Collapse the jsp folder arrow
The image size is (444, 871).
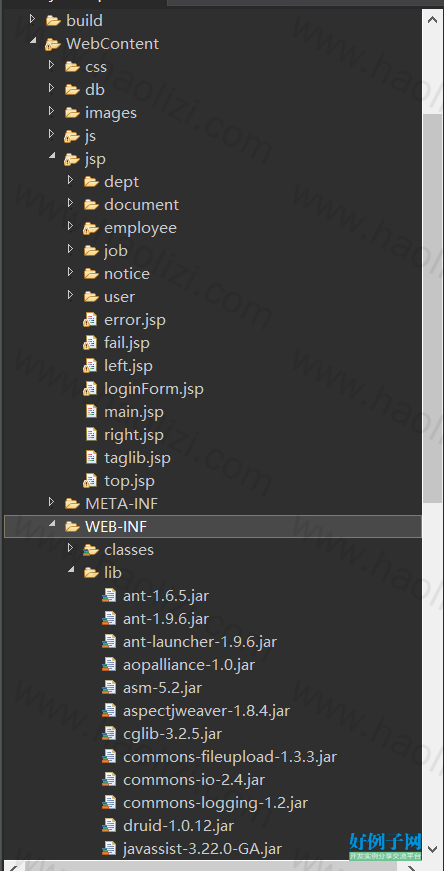(52, 156)
